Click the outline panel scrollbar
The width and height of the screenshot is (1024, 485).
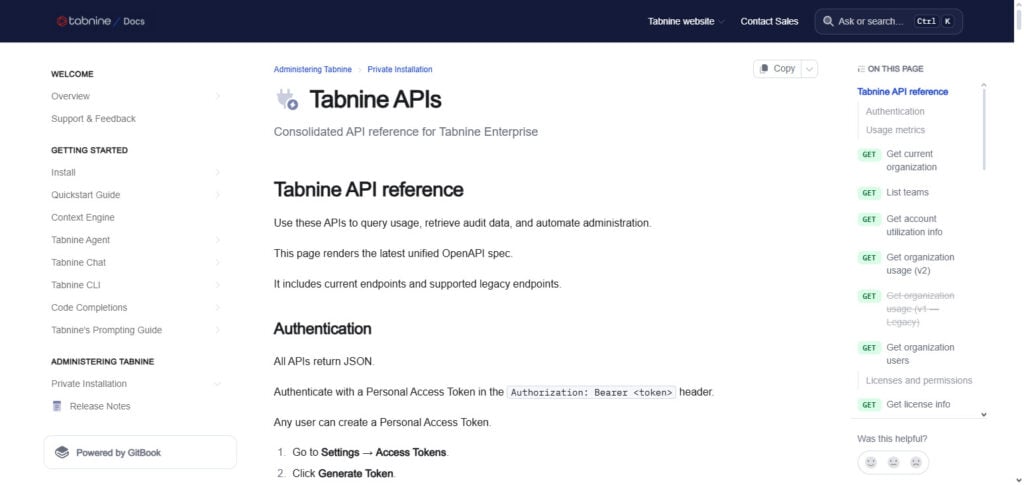coord(984,127)
